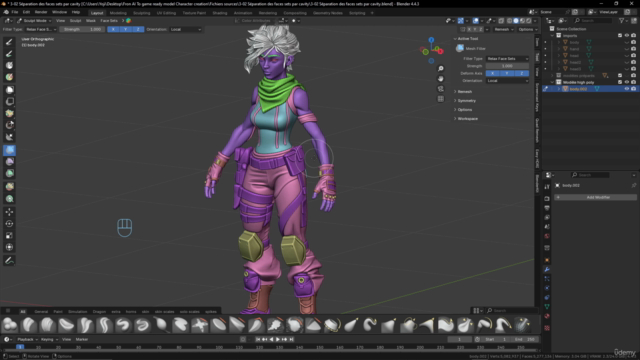
Task: Open the Edit menu
Action: [26, 12]
